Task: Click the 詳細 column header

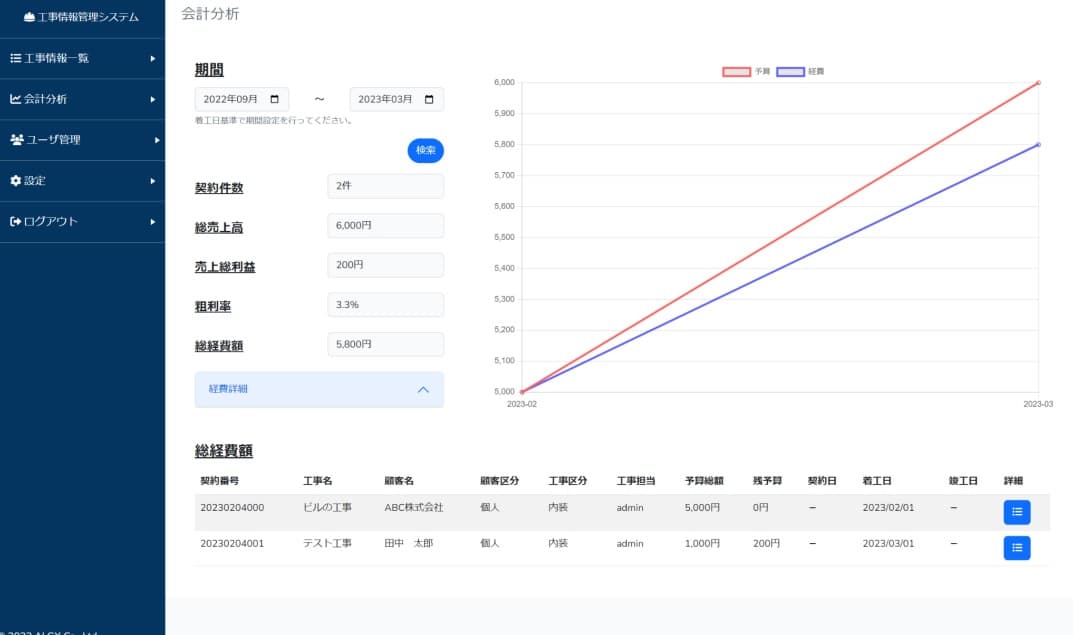Action: [1013, 481]
